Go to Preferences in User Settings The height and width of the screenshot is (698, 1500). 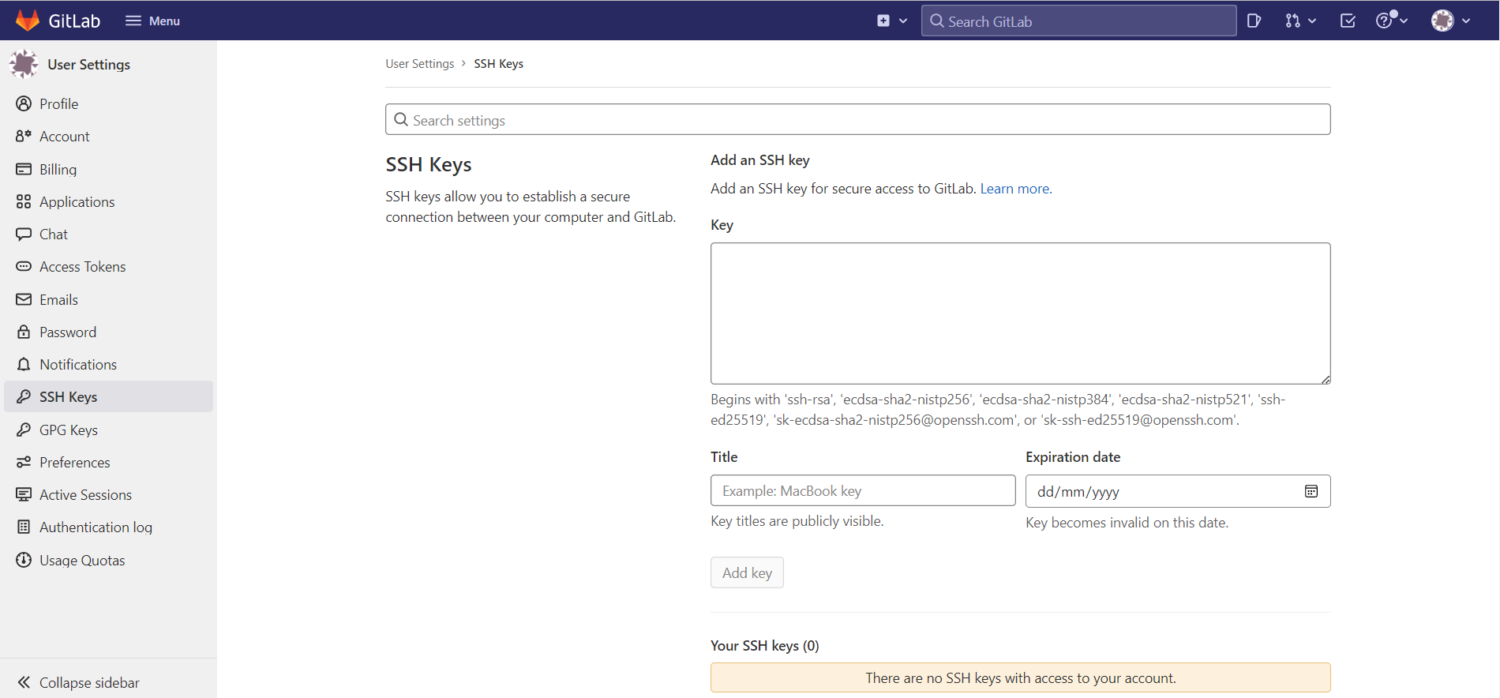[74, 462]
